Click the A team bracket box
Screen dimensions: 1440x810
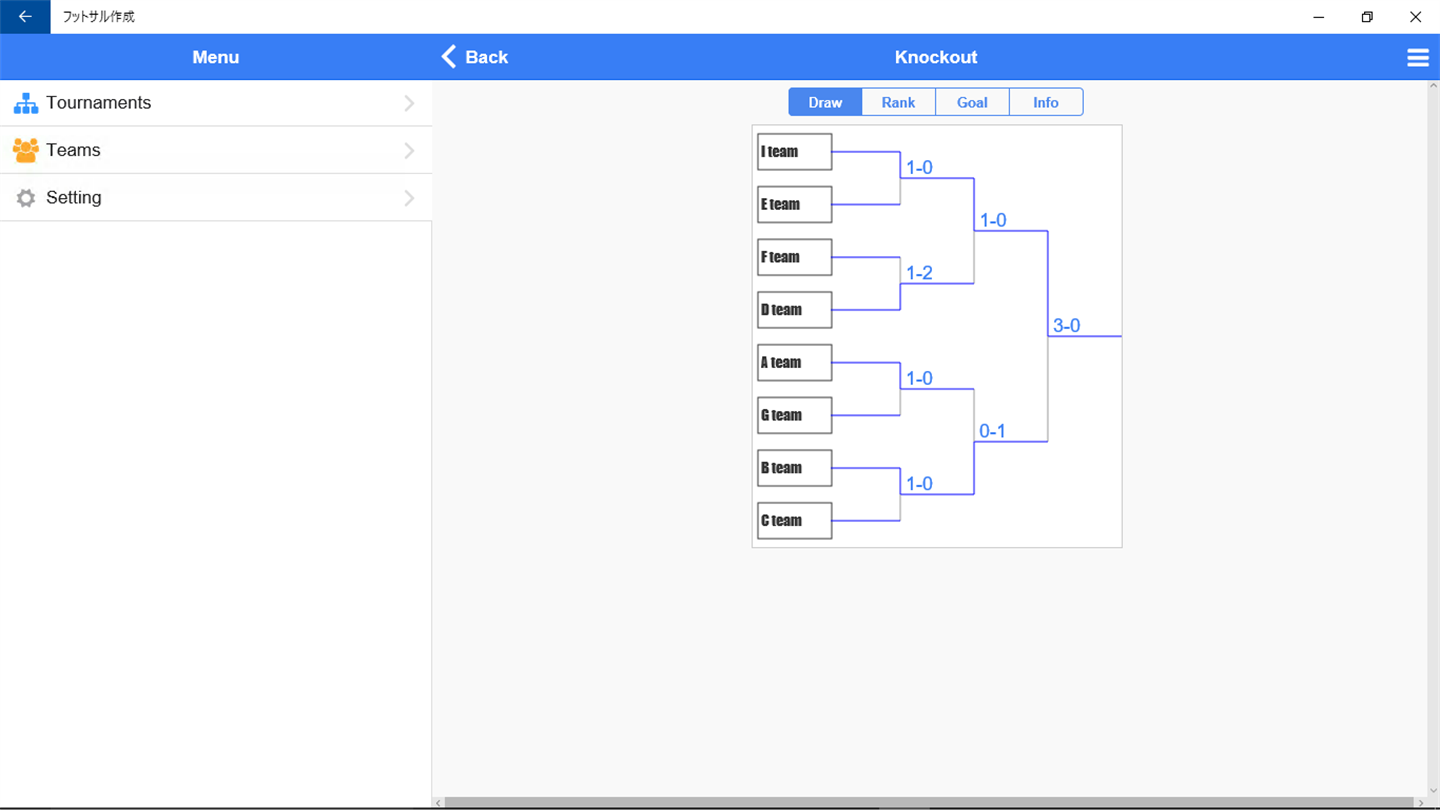[794, 363]
